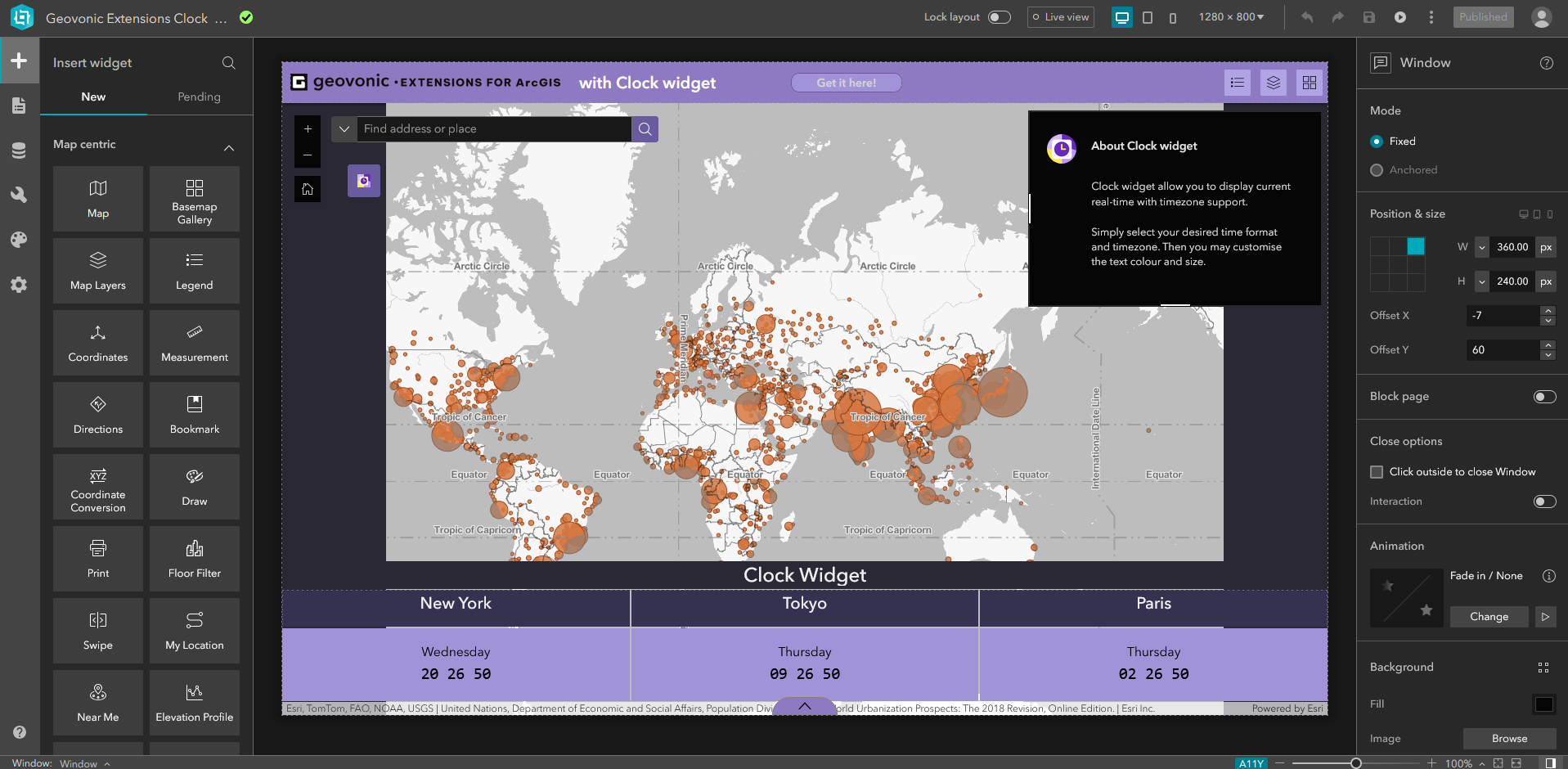This screenshot has width=1568, height=769.
Task: Check Click outside to close Window
Action: 1377,472
